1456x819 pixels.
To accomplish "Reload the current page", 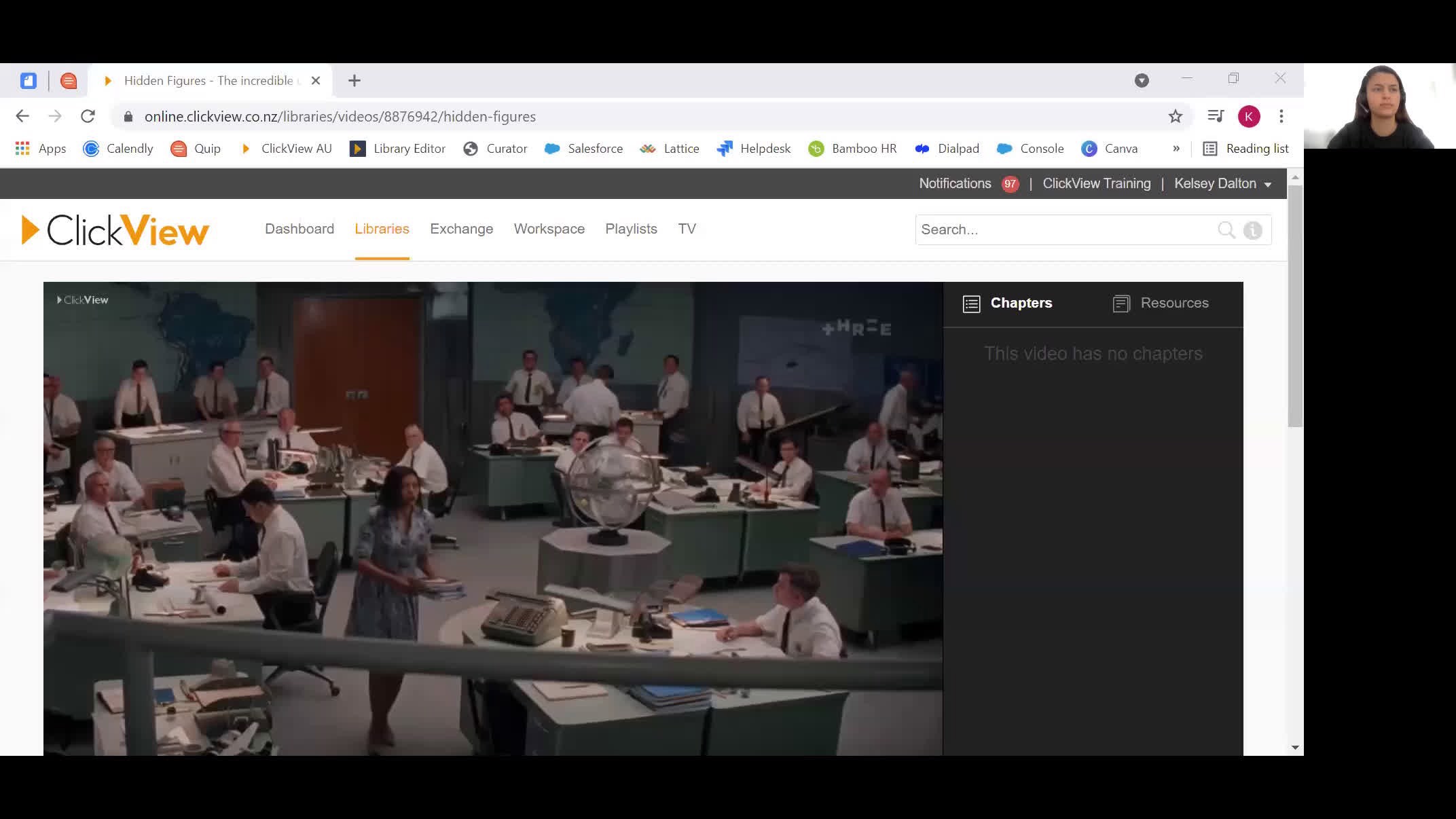I will (x=88, y=116).
